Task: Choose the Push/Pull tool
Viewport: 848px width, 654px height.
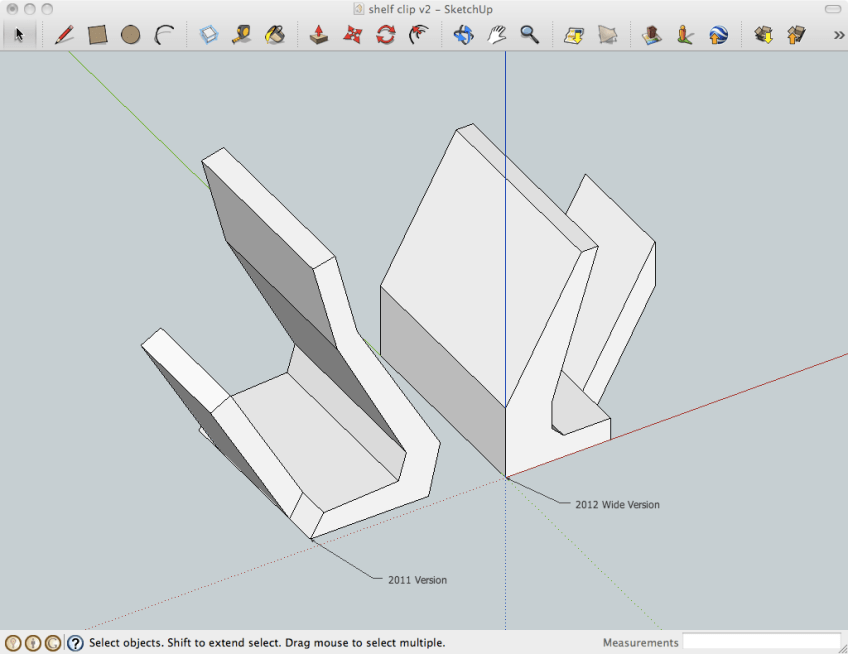Action: click(x=319, y=35)
